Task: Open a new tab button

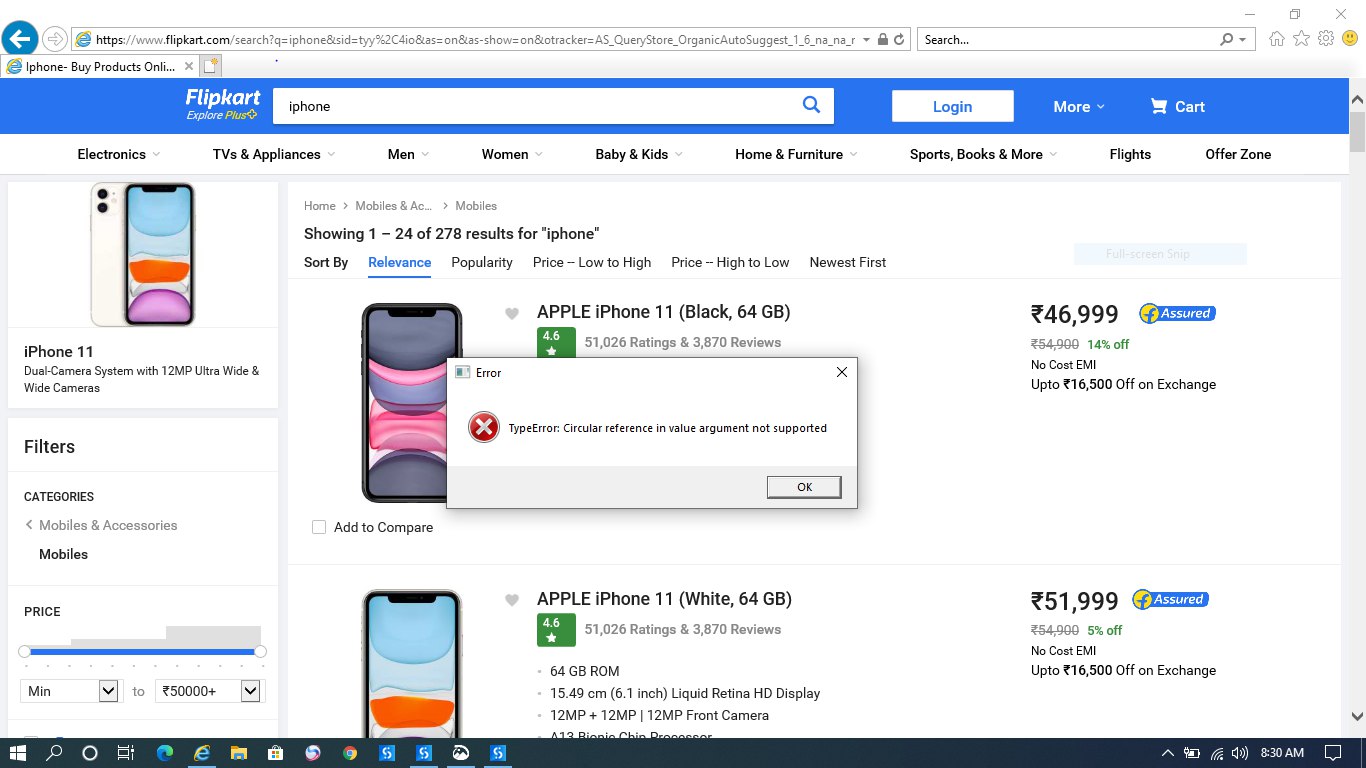Action: pos(210,67)
